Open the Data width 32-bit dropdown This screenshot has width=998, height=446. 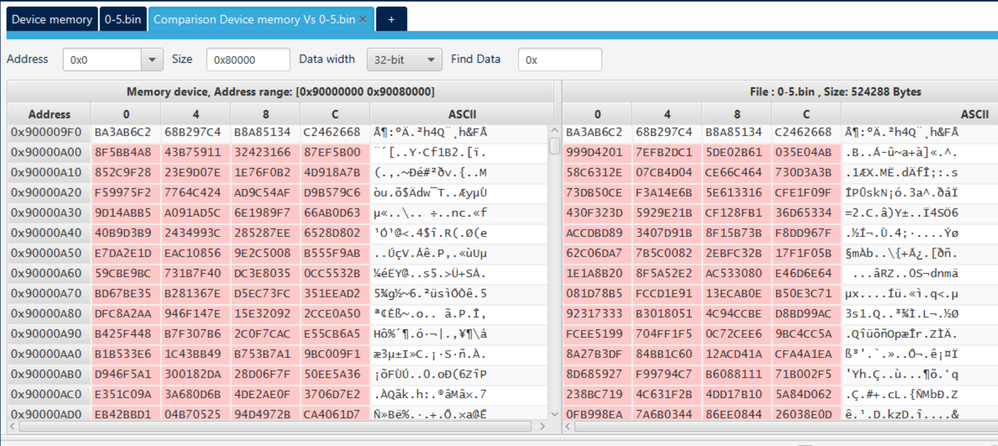404,60
